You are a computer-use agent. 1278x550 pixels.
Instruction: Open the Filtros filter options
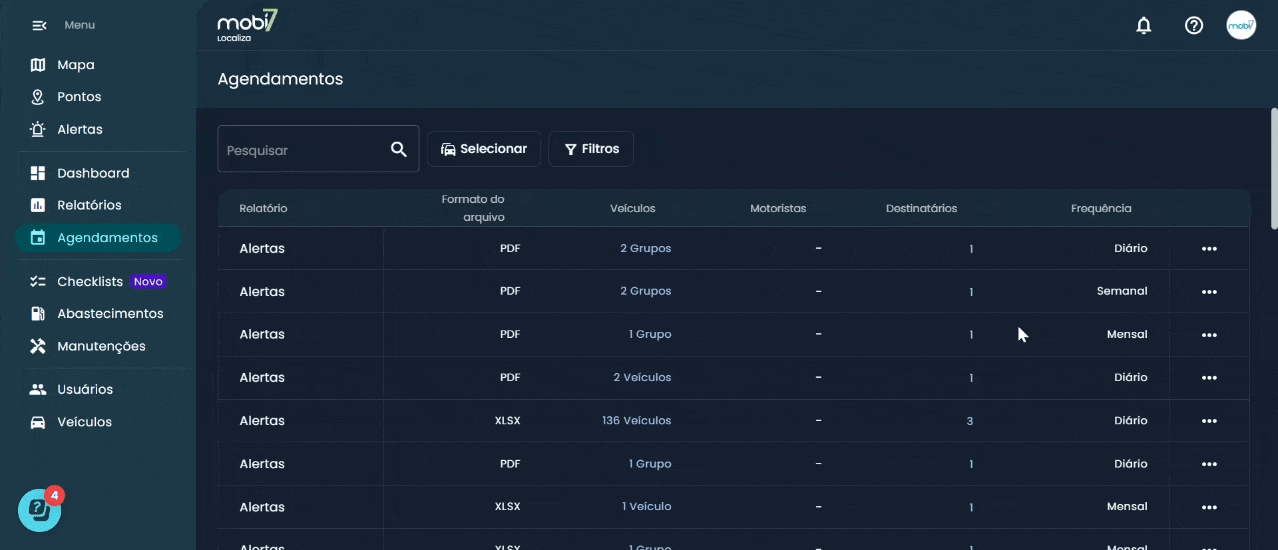tap(591, 149)
